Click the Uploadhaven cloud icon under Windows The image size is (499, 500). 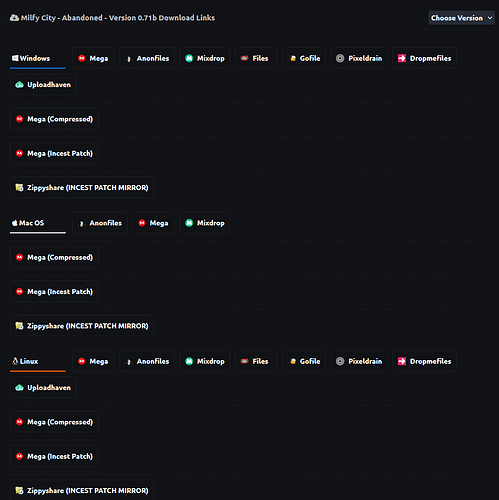[x=19, y=85]
